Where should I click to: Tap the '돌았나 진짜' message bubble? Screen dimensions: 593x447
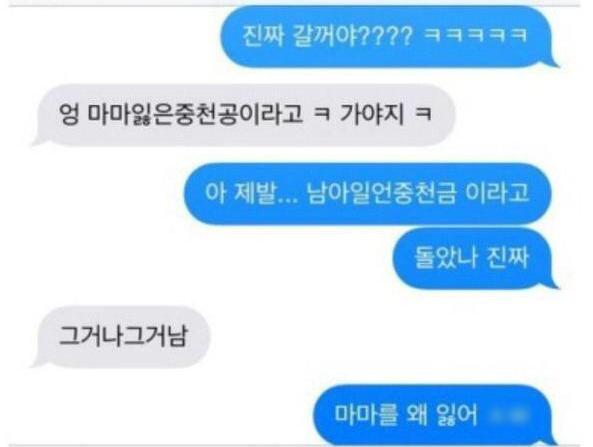coord(475,258)
